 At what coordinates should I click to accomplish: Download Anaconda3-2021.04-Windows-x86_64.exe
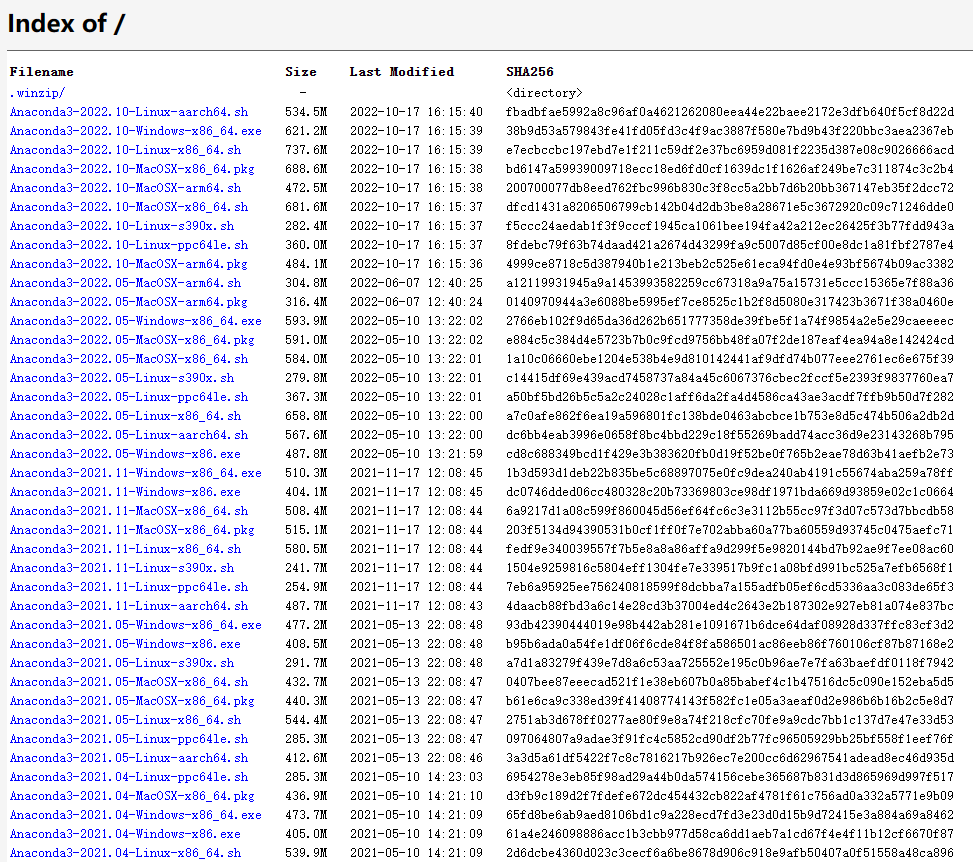[x=135, y=815]
